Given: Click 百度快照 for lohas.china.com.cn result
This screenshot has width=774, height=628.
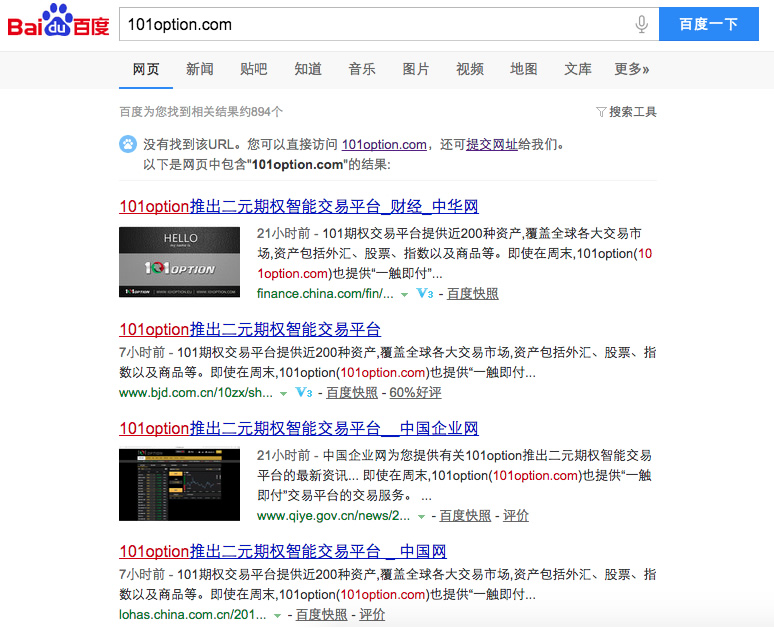Looking at the screenshot, I should coord(321,615).
